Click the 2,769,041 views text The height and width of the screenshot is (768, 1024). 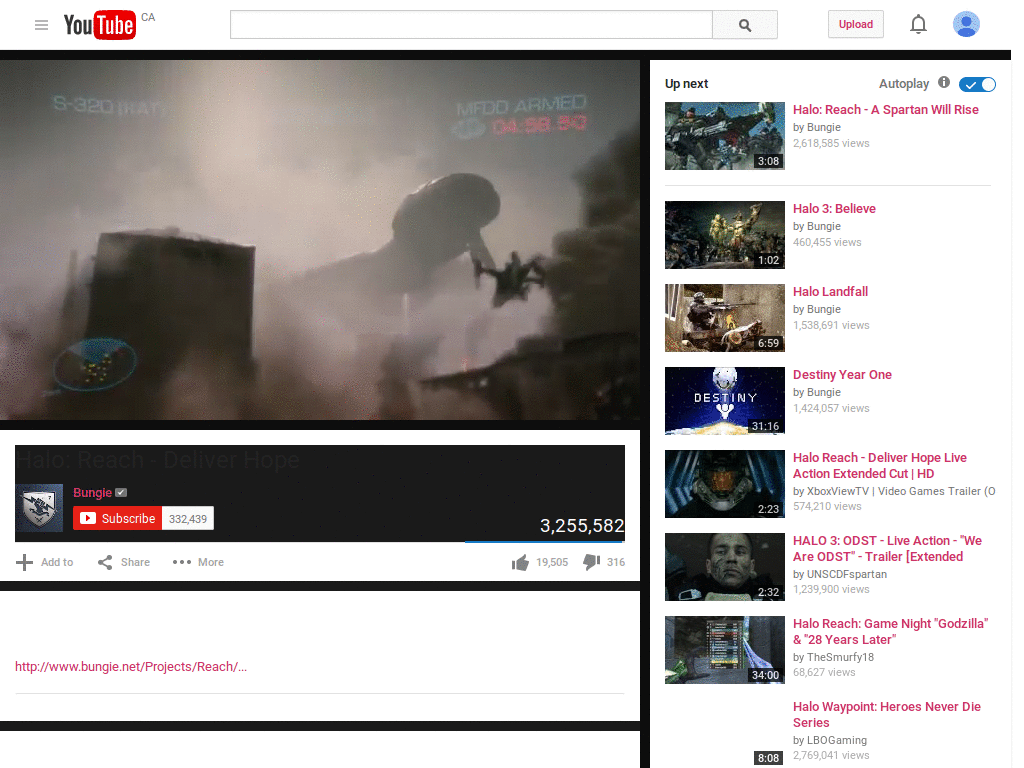(831, 755)
